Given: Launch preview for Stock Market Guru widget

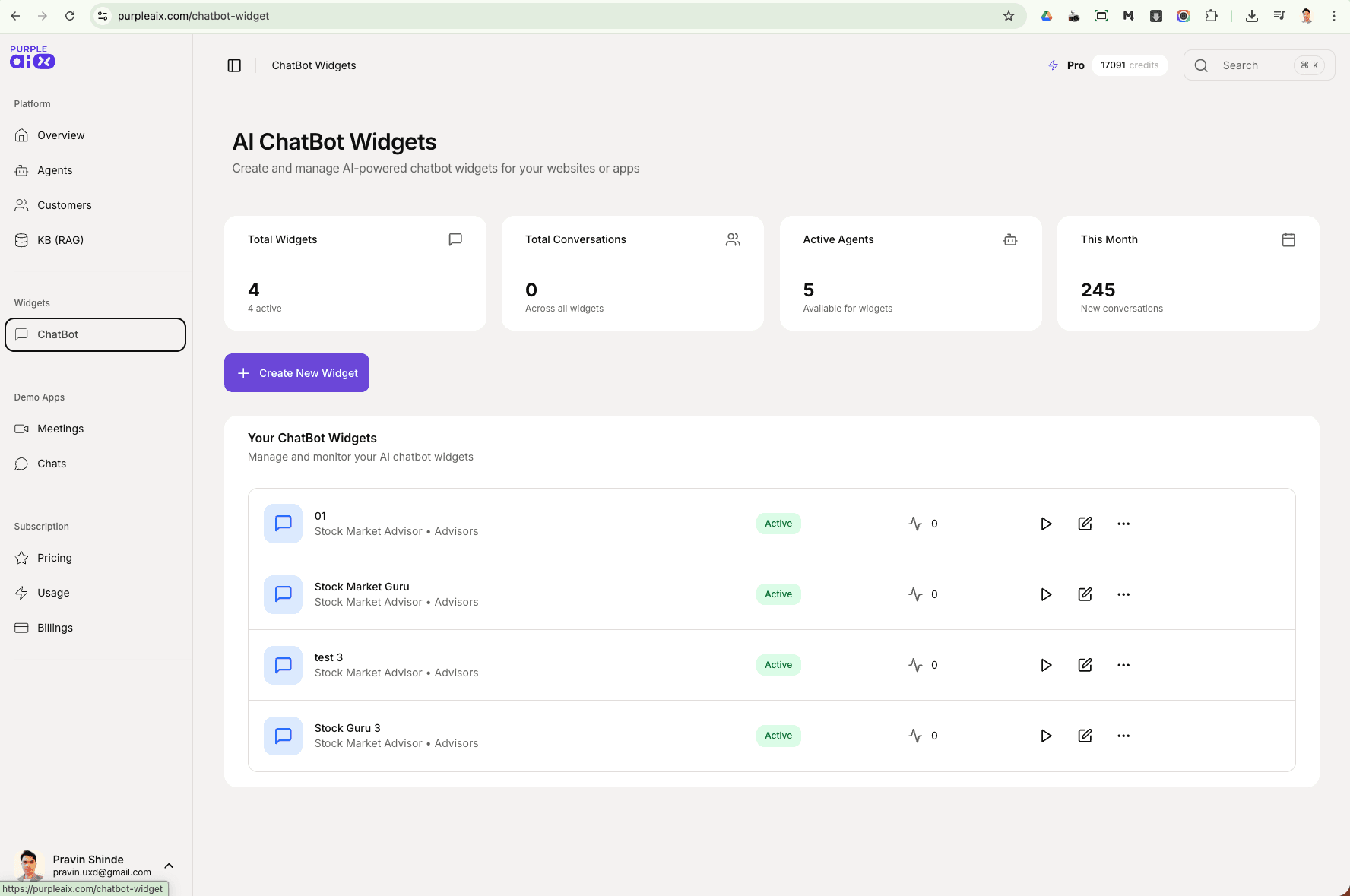Looking at the screenshot, I should tap(1046, 594).
